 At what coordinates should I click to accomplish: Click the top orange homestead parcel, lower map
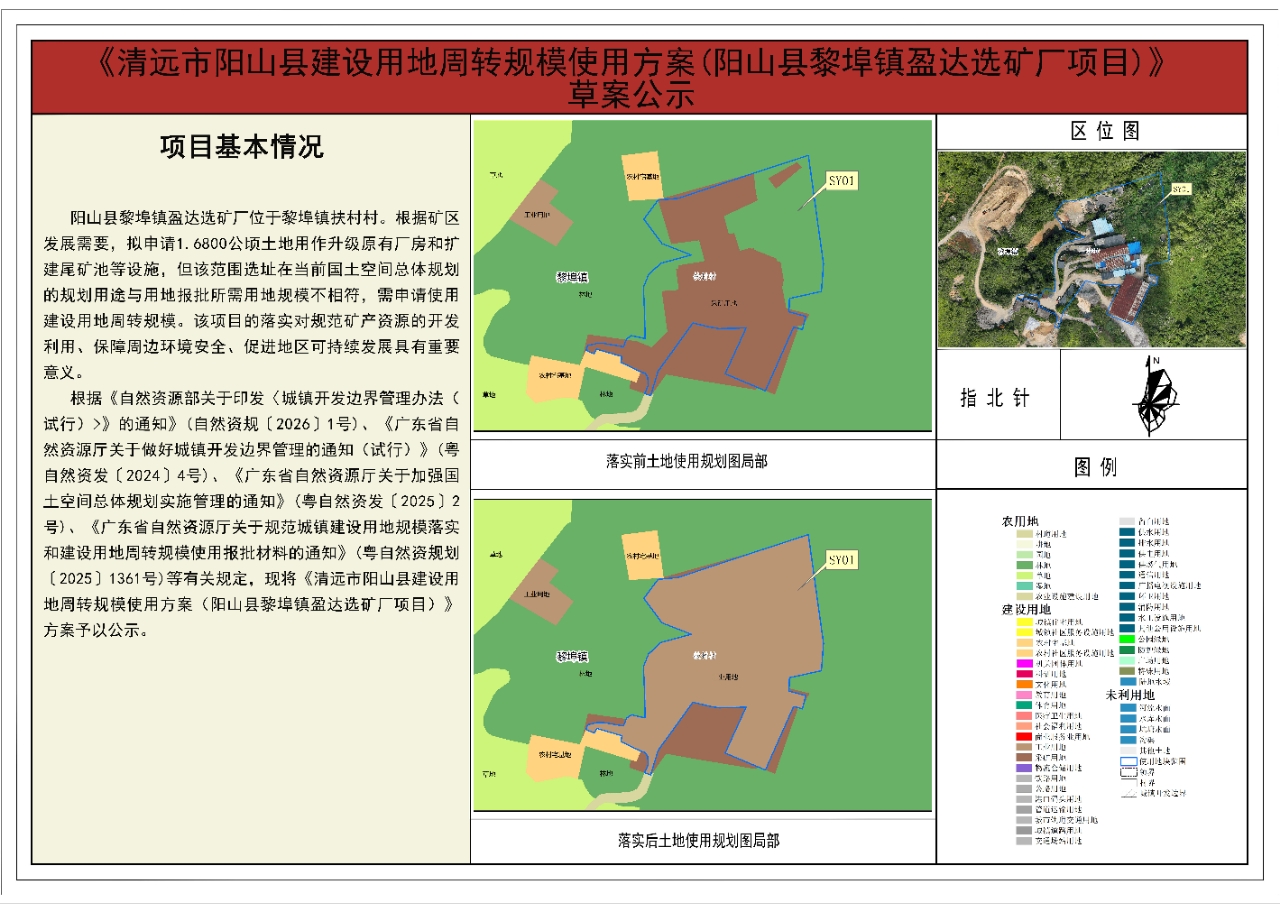click(x=642, y=557)
